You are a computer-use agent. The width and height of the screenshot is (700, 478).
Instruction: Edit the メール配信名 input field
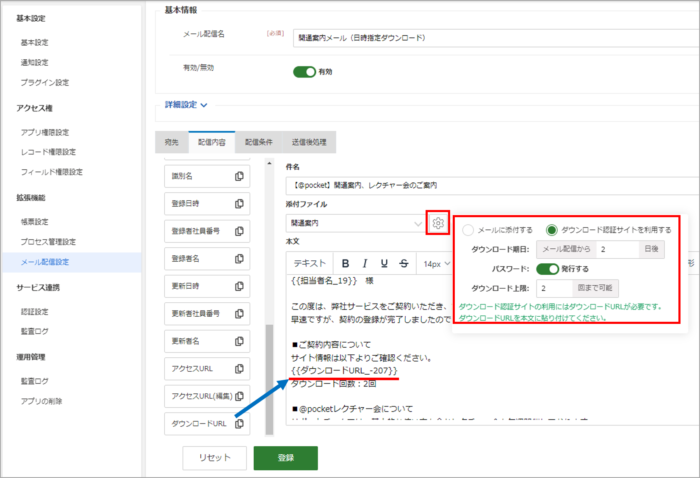tap(496, 38)
